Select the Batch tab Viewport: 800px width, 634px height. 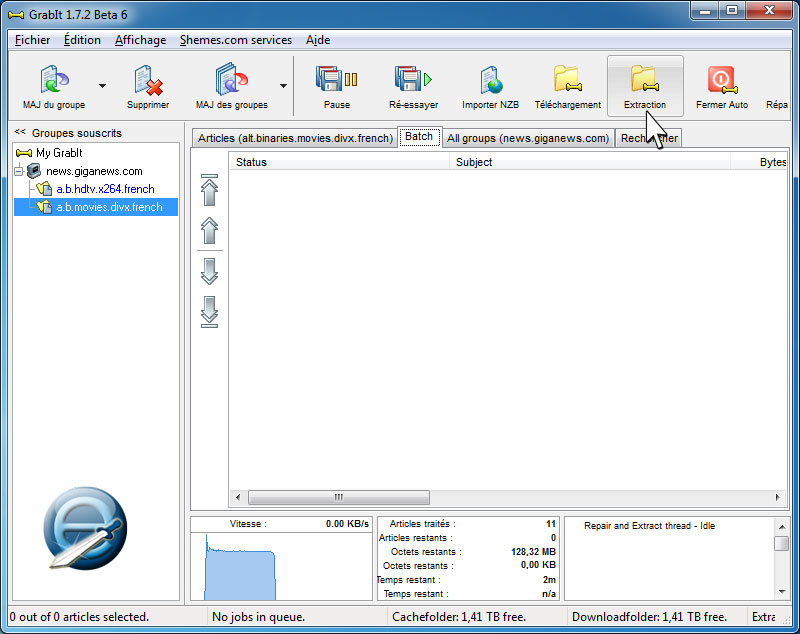point(419,137)
